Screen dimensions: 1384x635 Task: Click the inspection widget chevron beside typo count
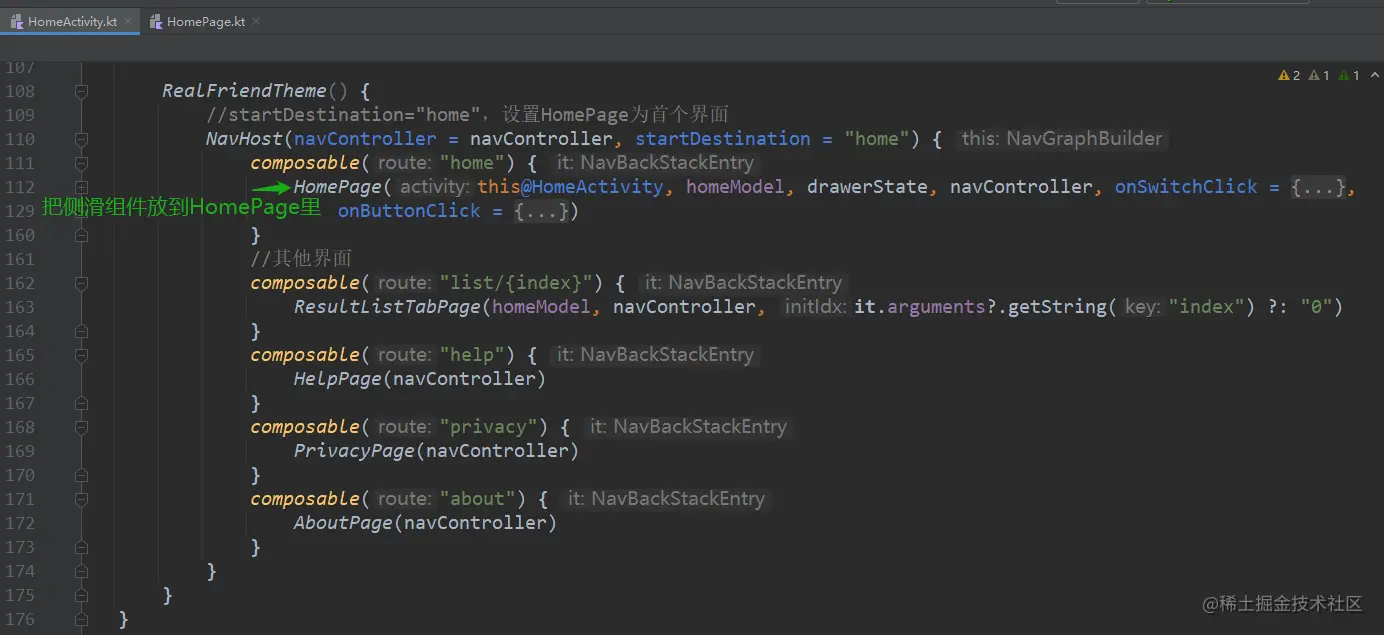(1374, 75)
